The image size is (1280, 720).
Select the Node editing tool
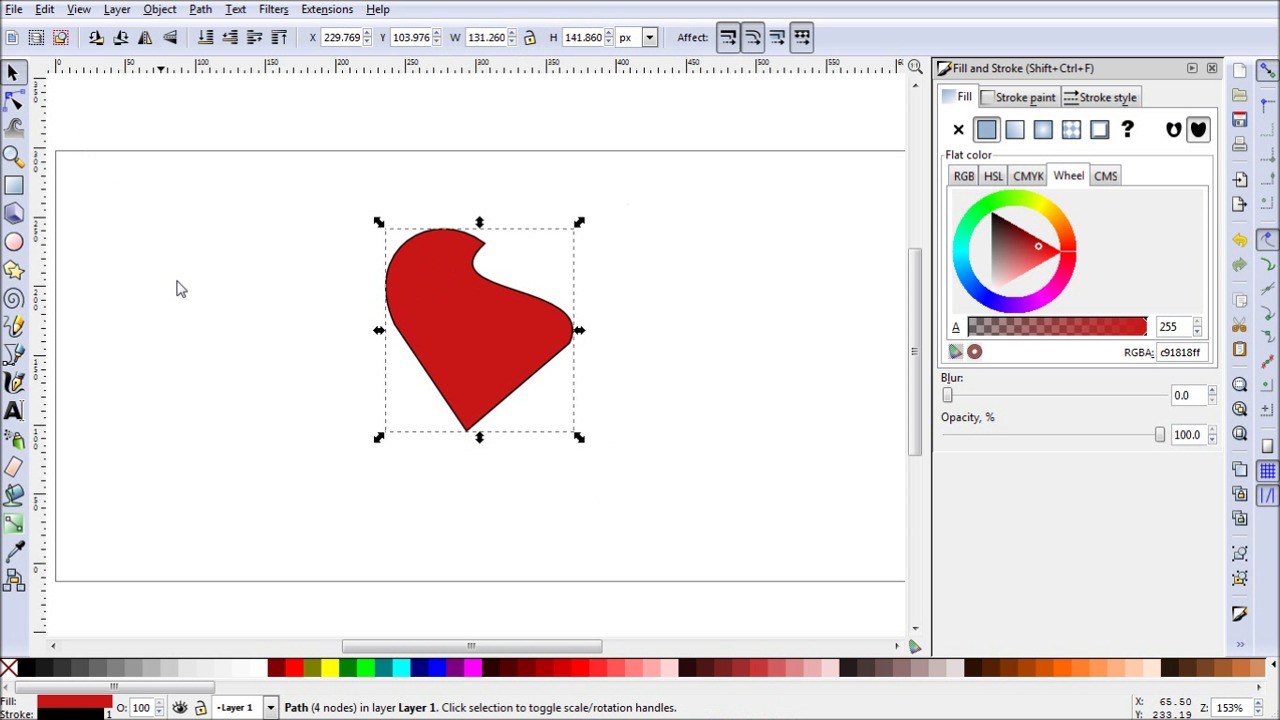pos(14,100)
